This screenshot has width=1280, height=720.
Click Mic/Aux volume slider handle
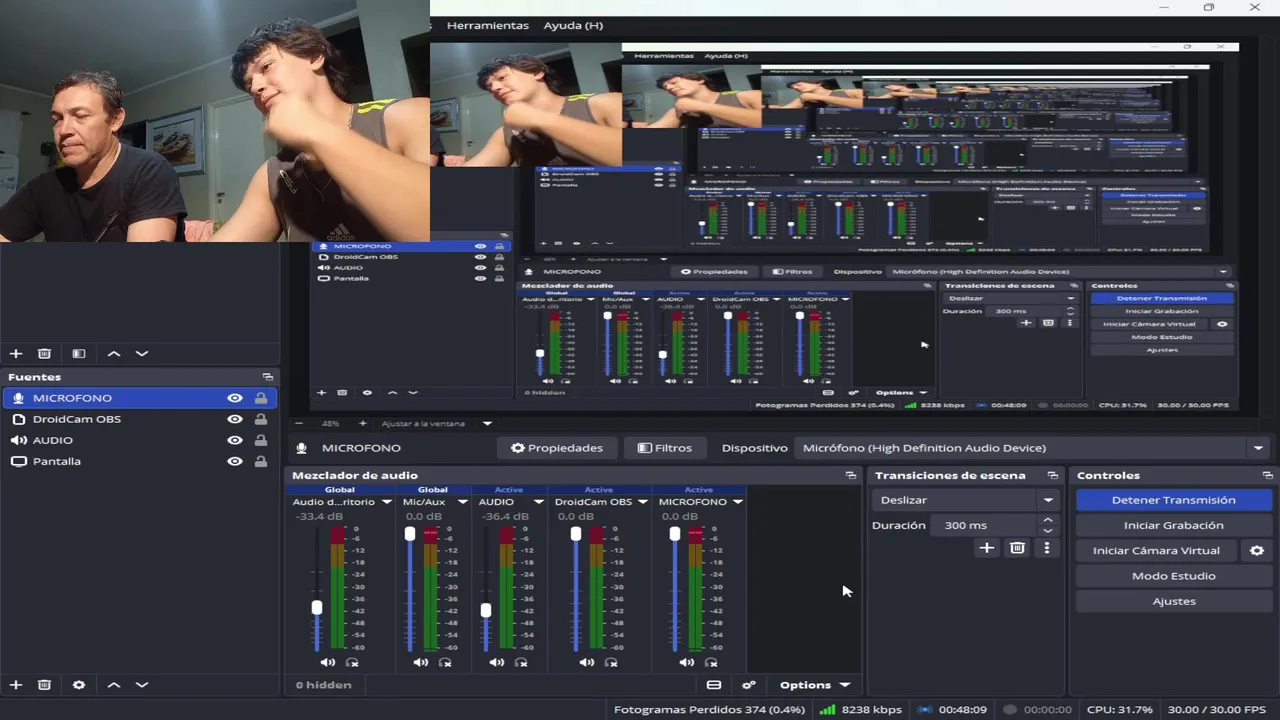click(410, 534)
